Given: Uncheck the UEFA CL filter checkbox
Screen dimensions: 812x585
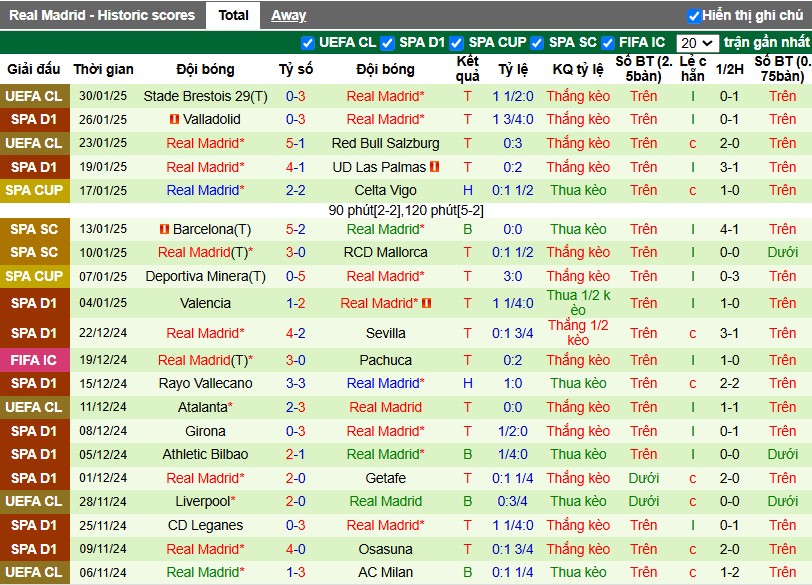Looking at the screenshot, I should [308, 43].
